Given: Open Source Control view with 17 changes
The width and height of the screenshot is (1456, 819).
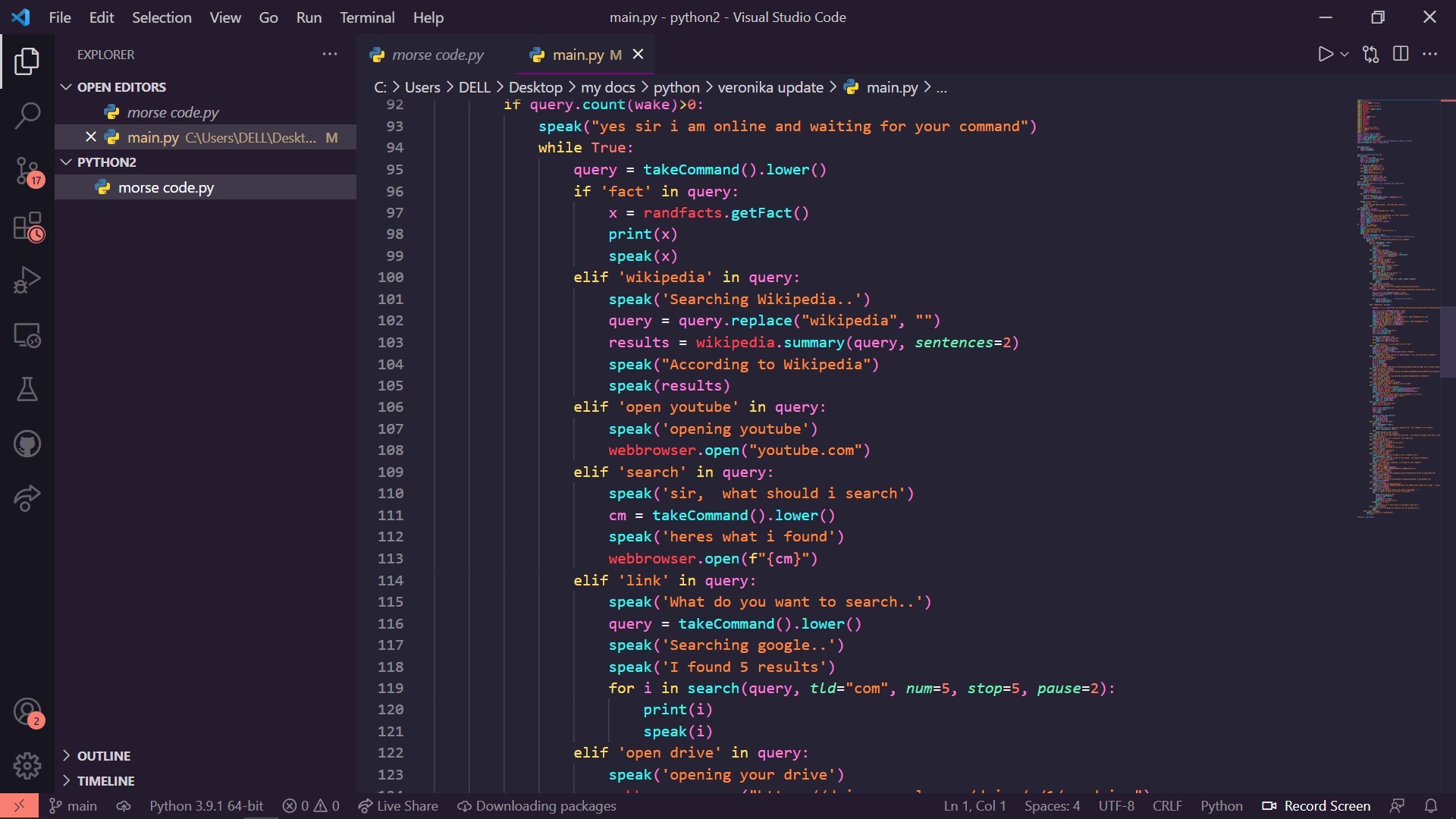Looking at the screenshot, I should [x=27, y=171].
